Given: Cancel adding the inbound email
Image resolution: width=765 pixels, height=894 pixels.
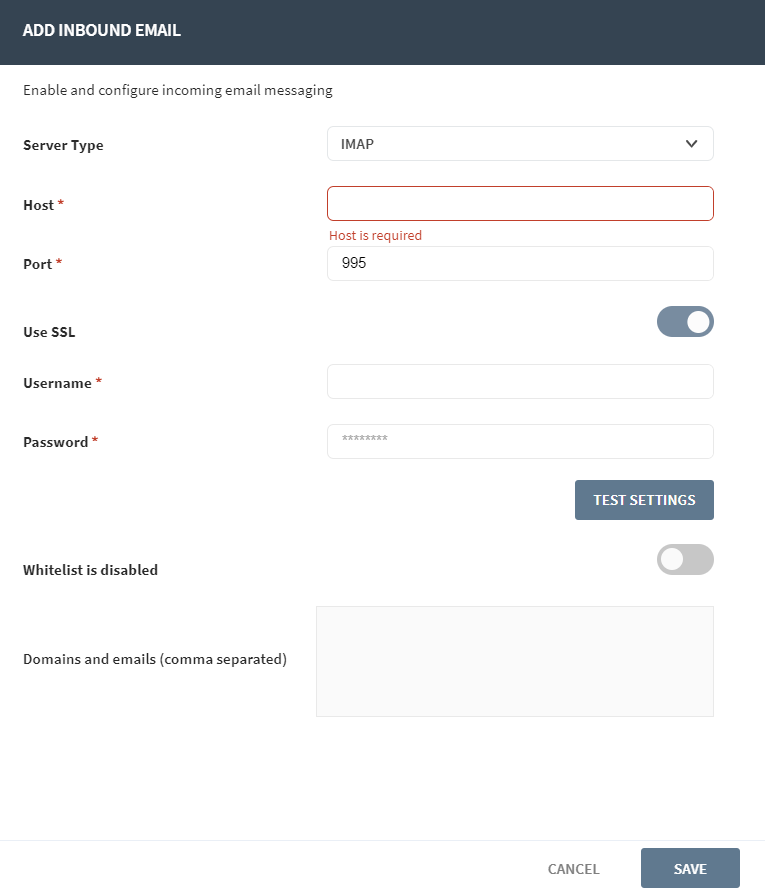Looking at the screenshot, I should (x=573, y=869).
